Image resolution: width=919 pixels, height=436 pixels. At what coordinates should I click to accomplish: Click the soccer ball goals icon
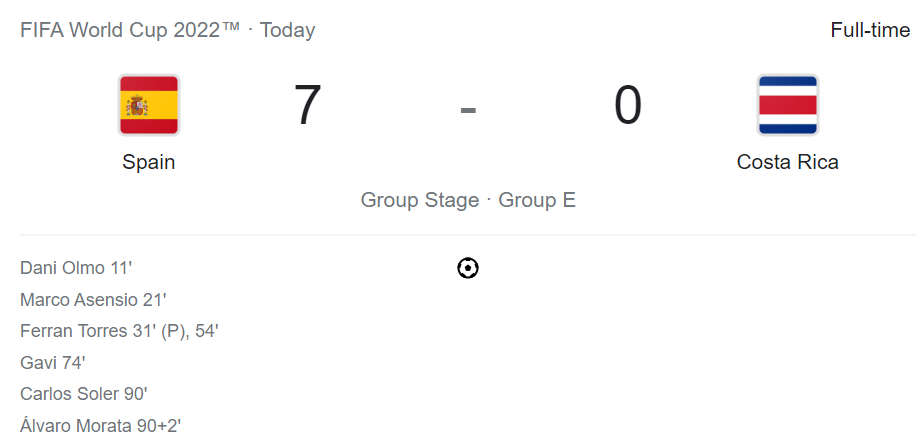pos(468,268)
